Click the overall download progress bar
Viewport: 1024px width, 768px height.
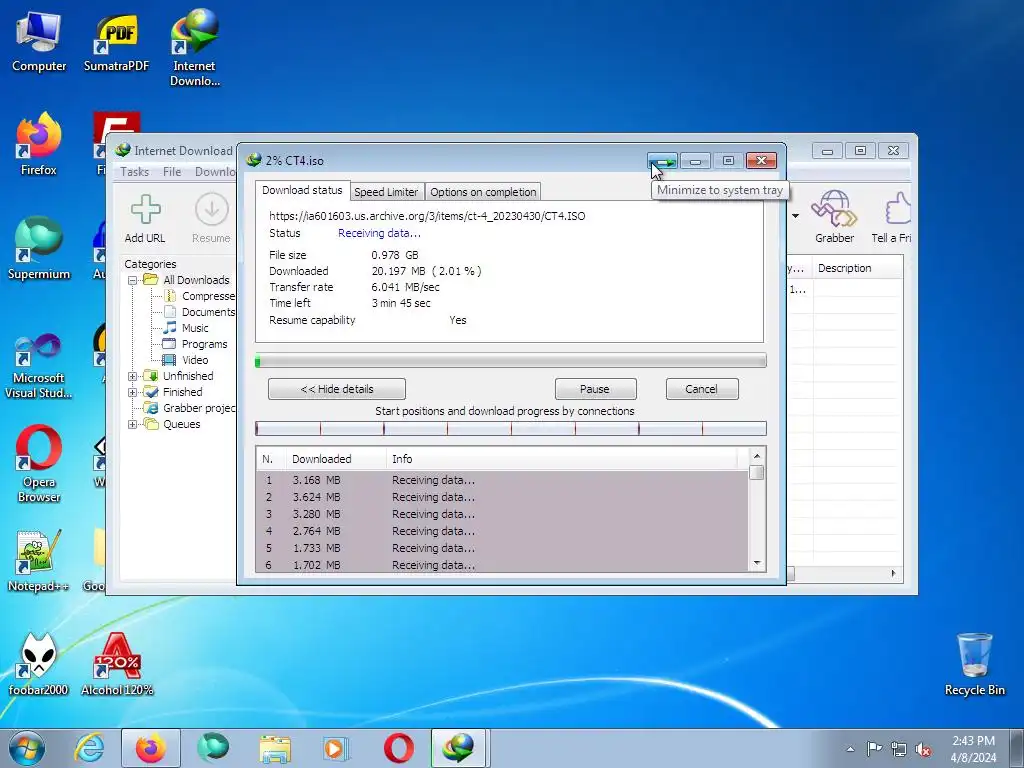[510, 360]
